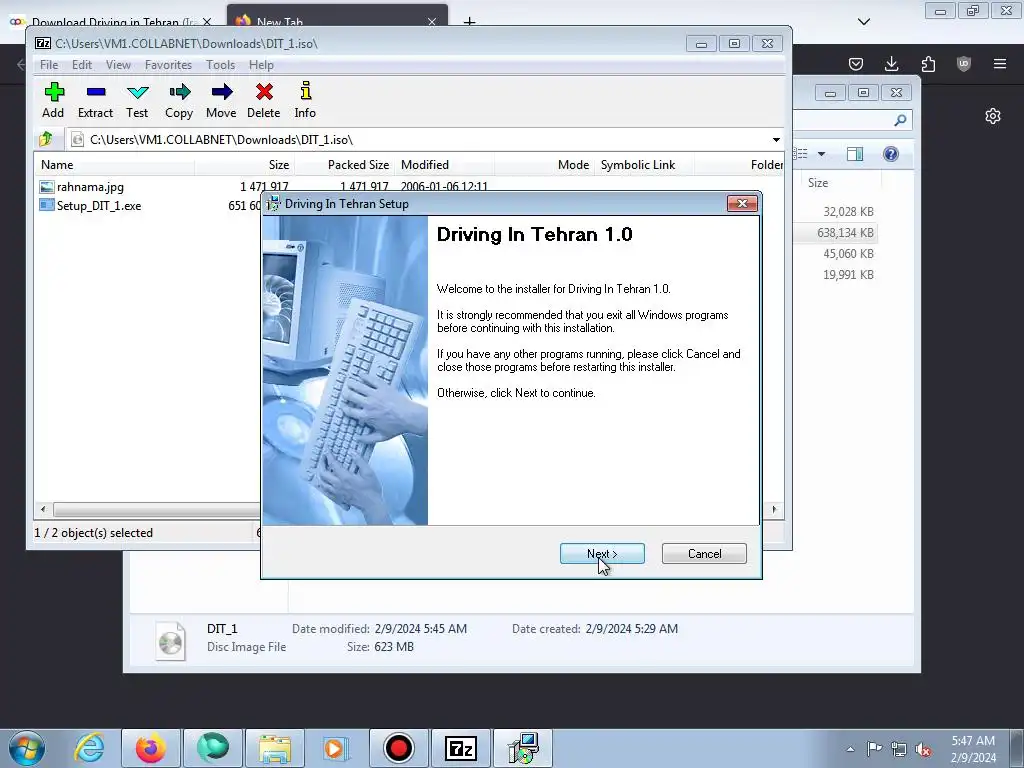Switch to the Download Driving in Tehran tab
The height and width of the screenshot is (768, 1024).
[111, 21]
